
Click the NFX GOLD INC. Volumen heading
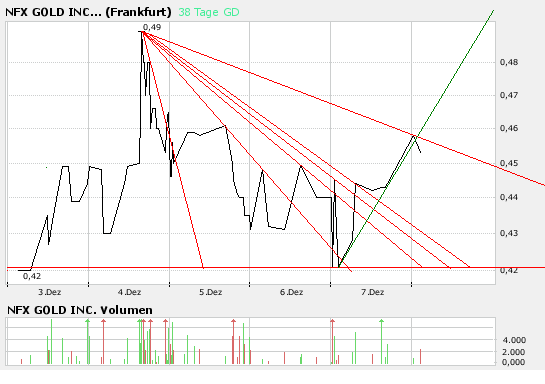coord(80,310)
